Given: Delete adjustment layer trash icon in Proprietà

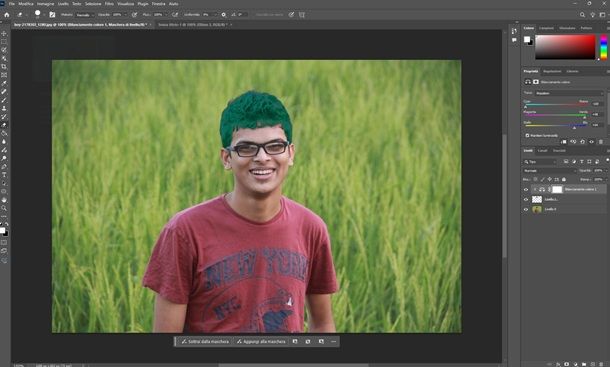Looking at the screenshot, I should point(601,142).
